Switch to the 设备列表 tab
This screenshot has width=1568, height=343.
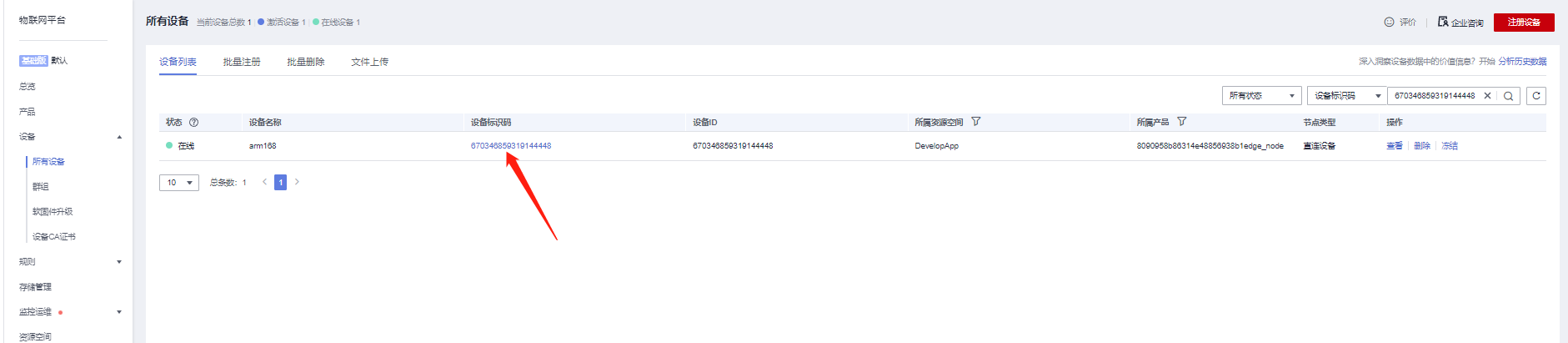pos(178,62)
